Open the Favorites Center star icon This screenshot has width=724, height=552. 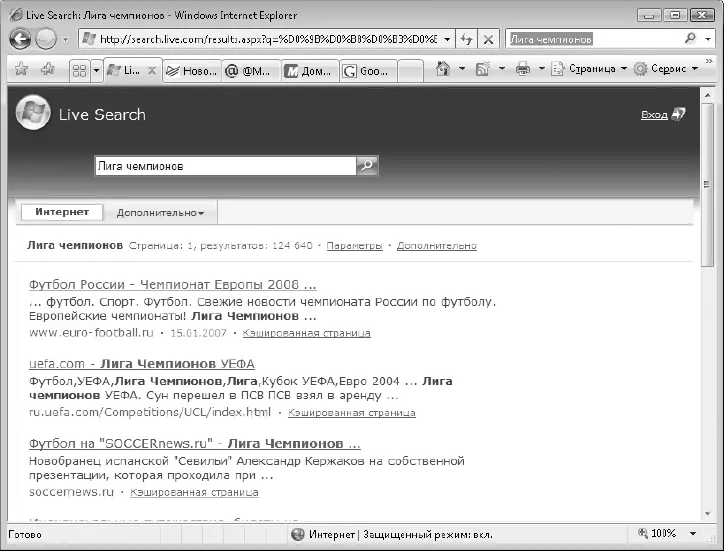click(20, 69)
